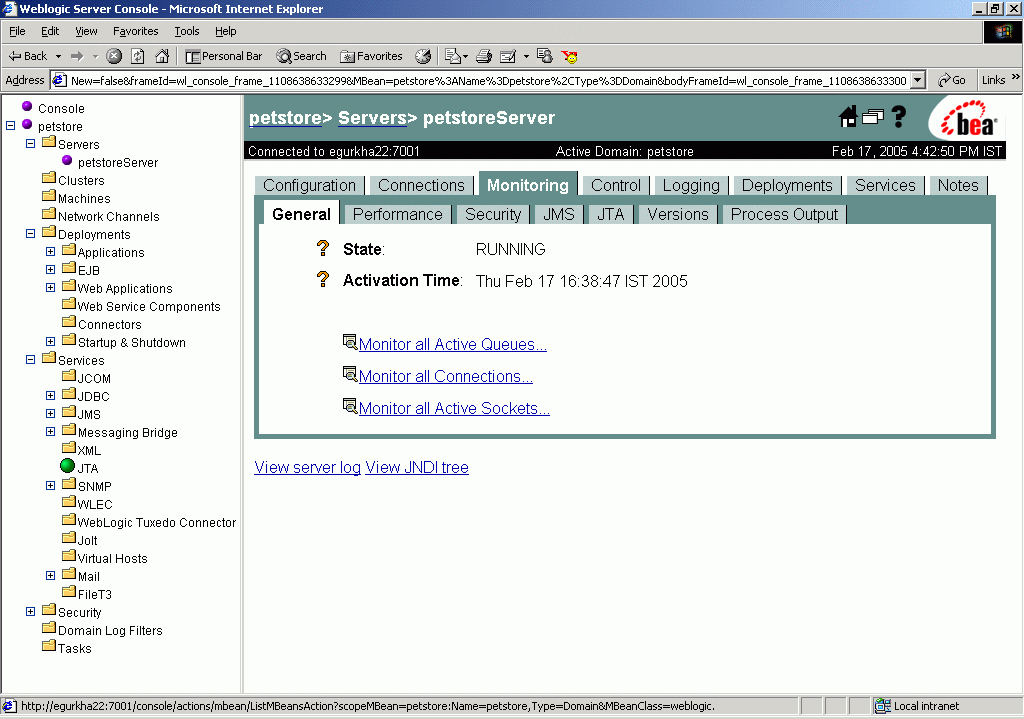Click the Personal Bar toolbar button
The image size is (1024, 719).
(223, 56)
